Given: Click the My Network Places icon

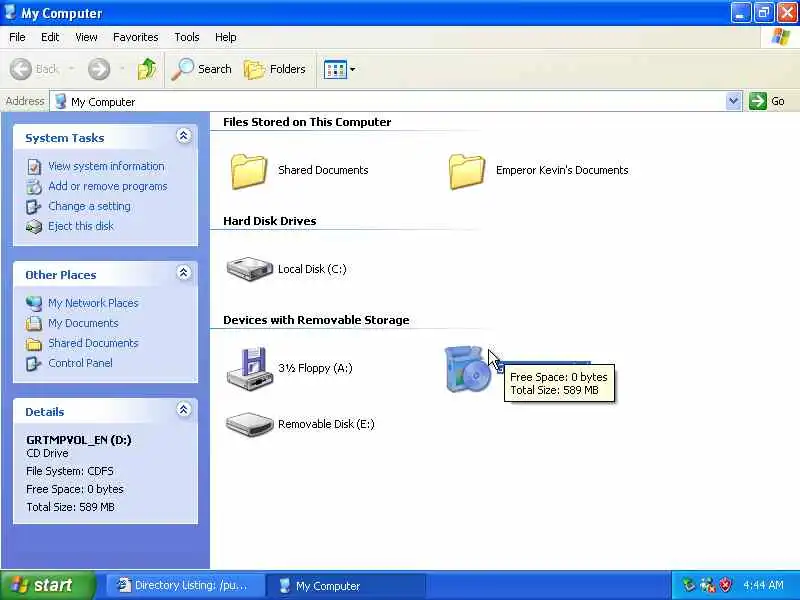Looking at the screenshot, I should point(34,304).
